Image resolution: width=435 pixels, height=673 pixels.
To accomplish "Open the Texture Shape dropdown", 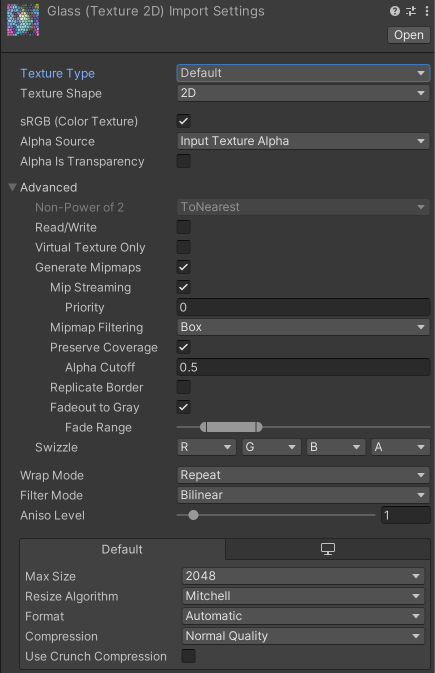I will (303, 93).
